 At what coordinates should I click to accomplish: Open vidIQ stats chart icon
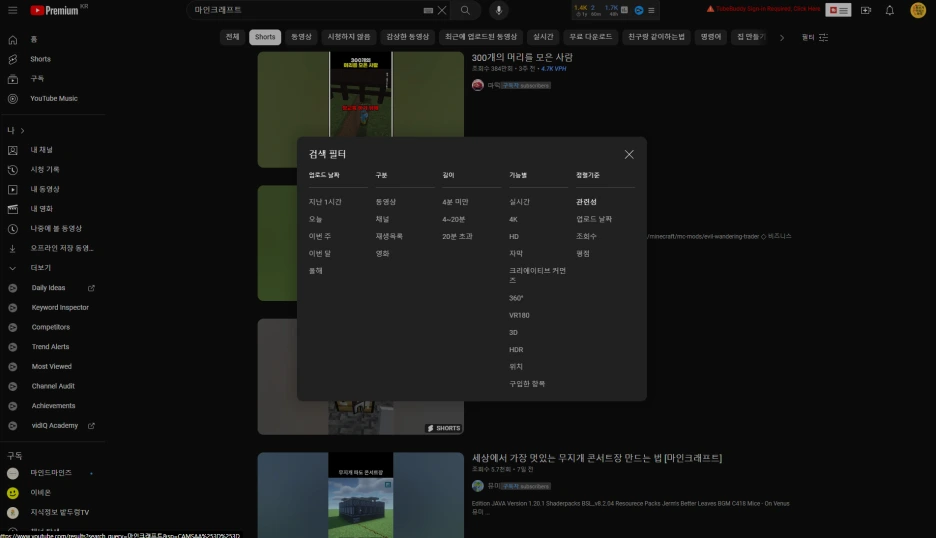[x=624, y=10]
